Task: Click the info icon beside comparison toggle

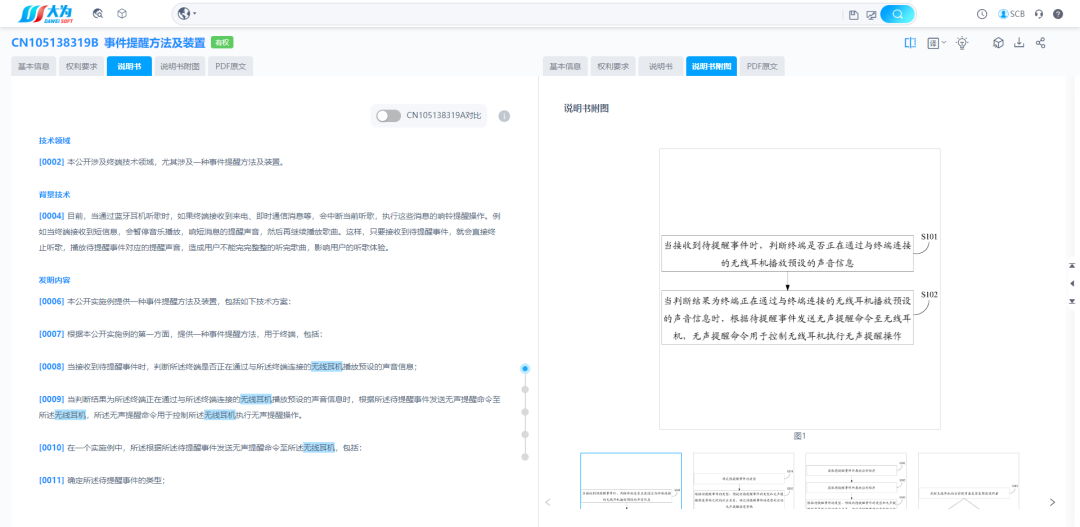Action: click(504, 116)
